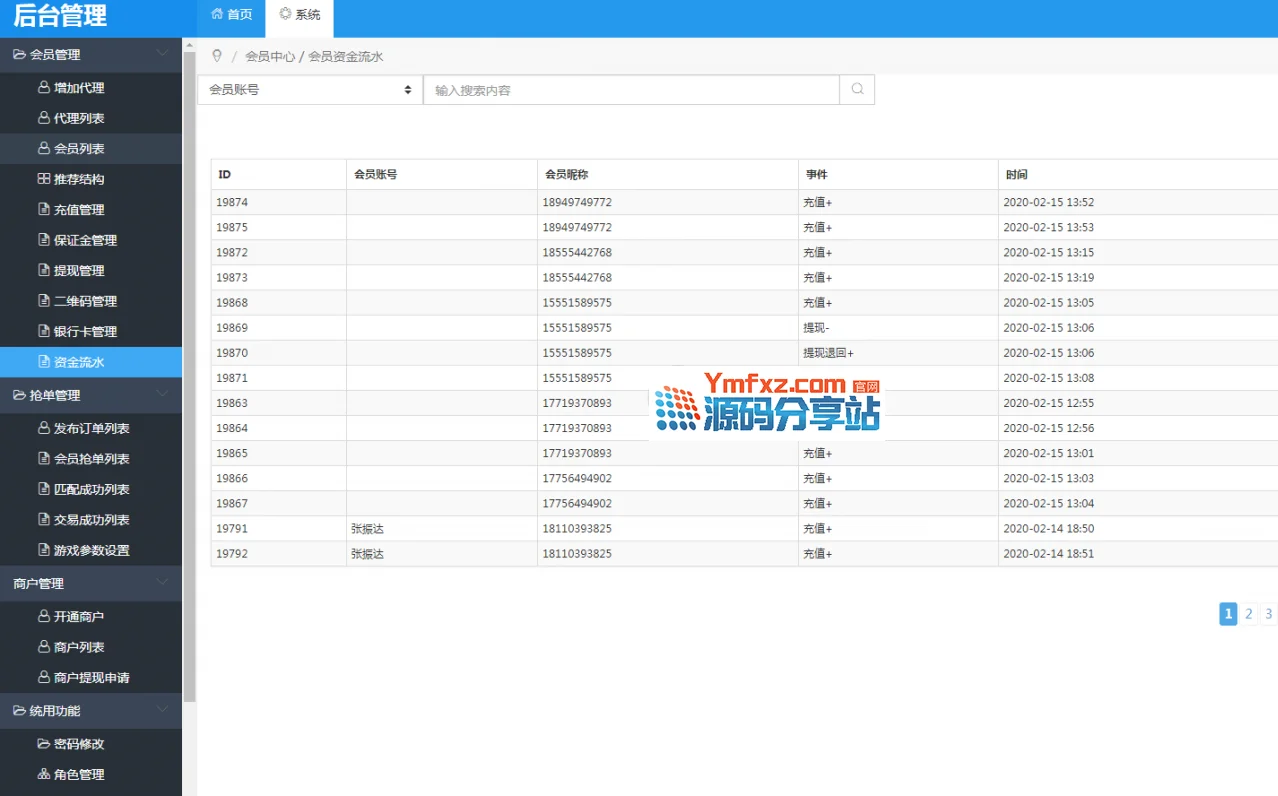Open 会员列表 in the sidebar

point(79,149)
